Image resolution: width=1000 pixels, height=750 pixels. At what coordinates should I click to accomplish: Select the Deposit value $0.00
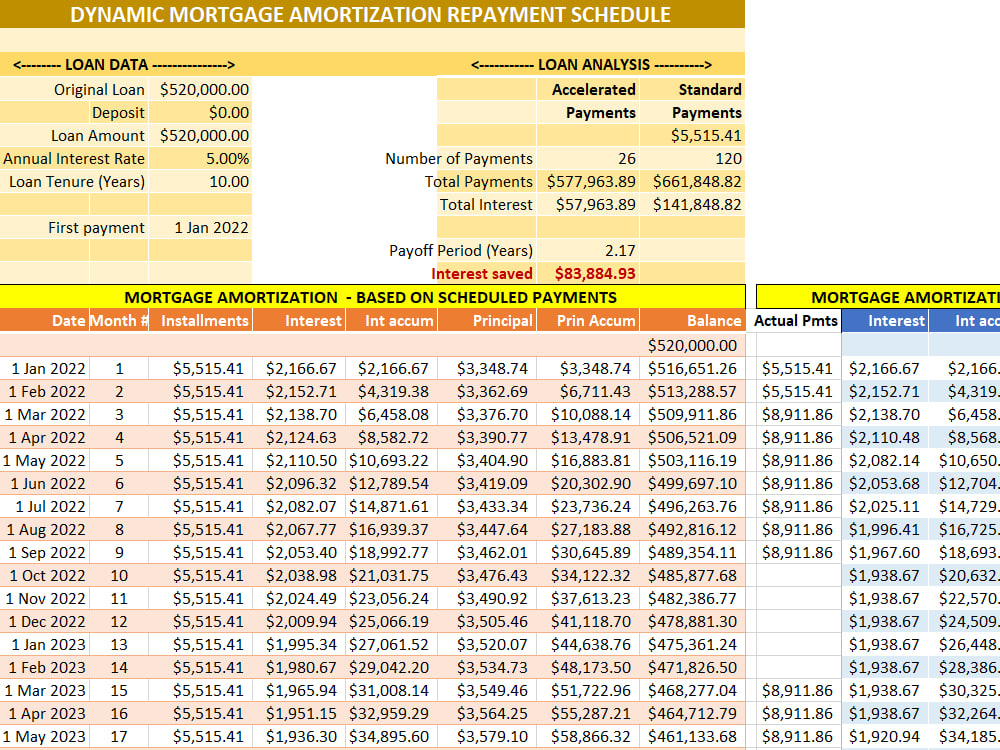(x=200, y=112)
